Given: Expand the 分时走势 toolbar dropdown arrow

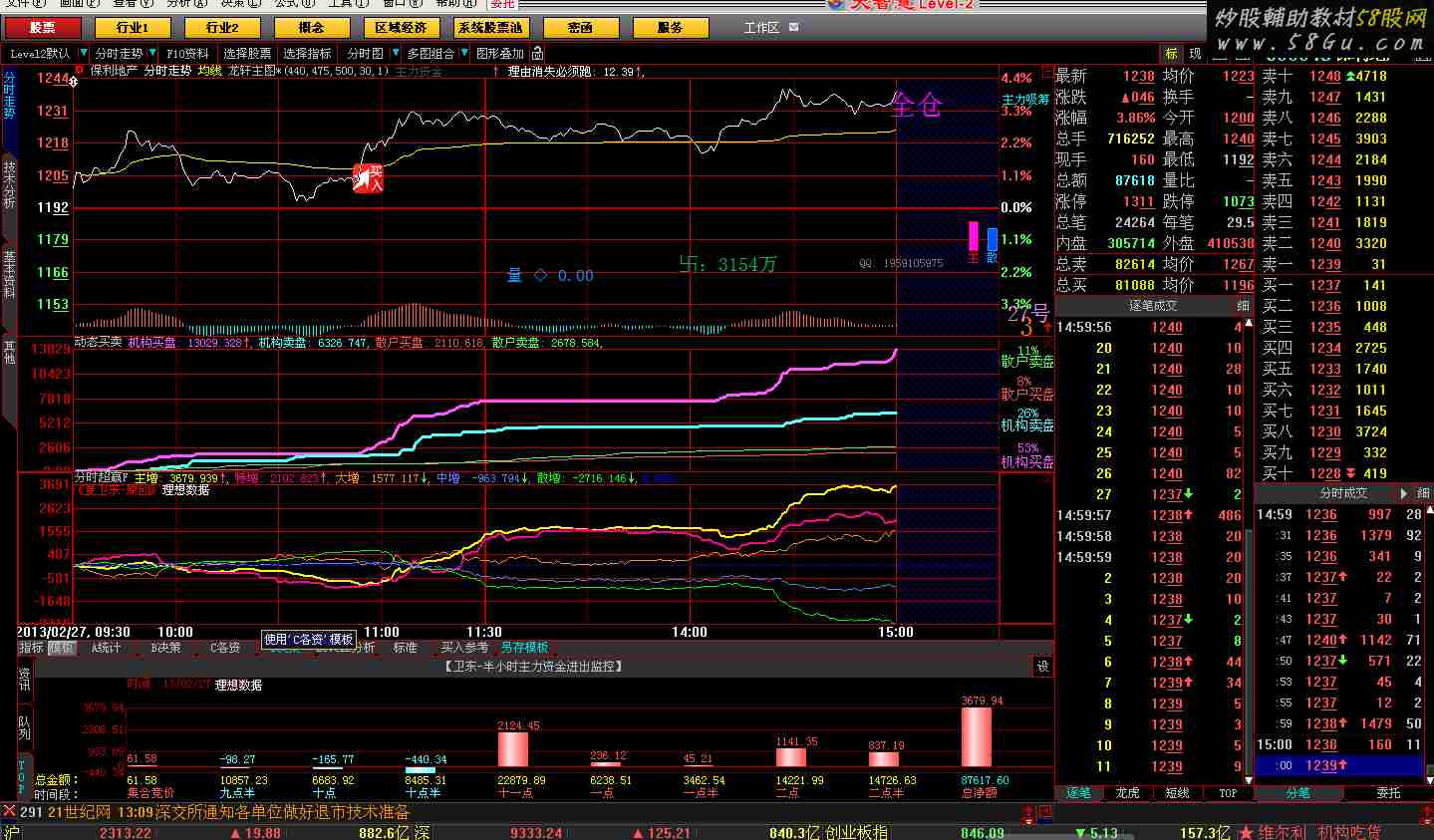Looking at the screenshot, I should point(151,54).
